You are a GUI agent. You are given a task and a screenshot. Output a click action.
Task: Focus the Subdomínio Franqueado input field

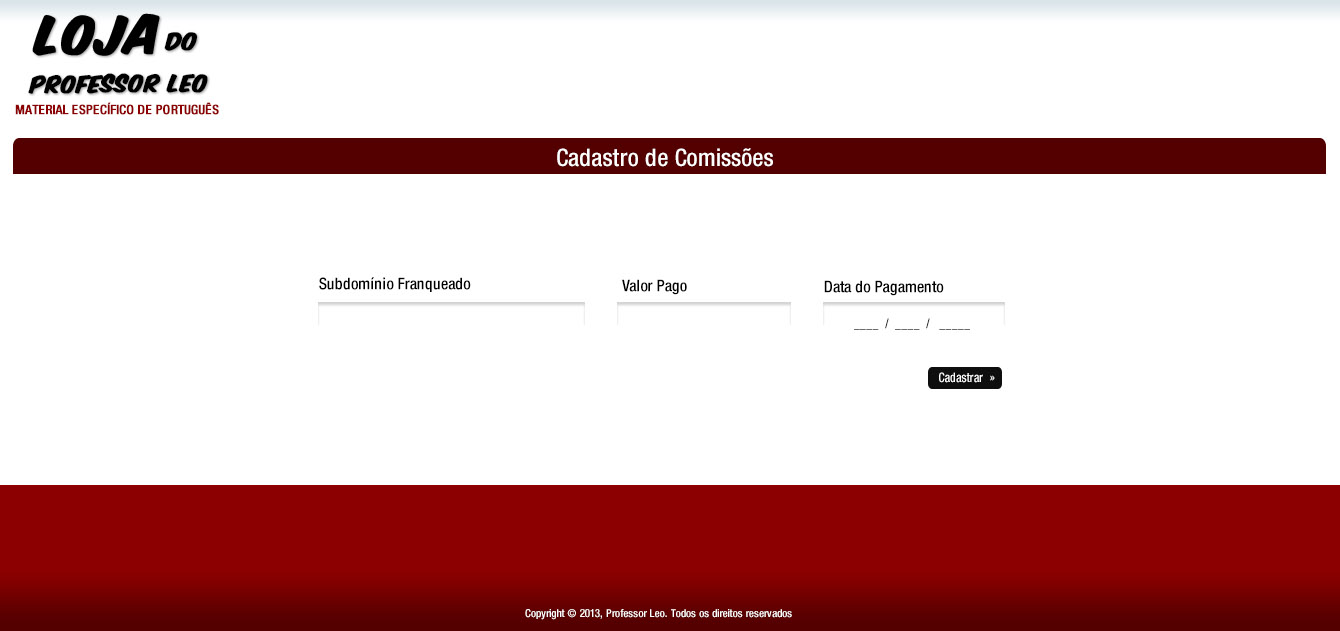click(451, 315)
